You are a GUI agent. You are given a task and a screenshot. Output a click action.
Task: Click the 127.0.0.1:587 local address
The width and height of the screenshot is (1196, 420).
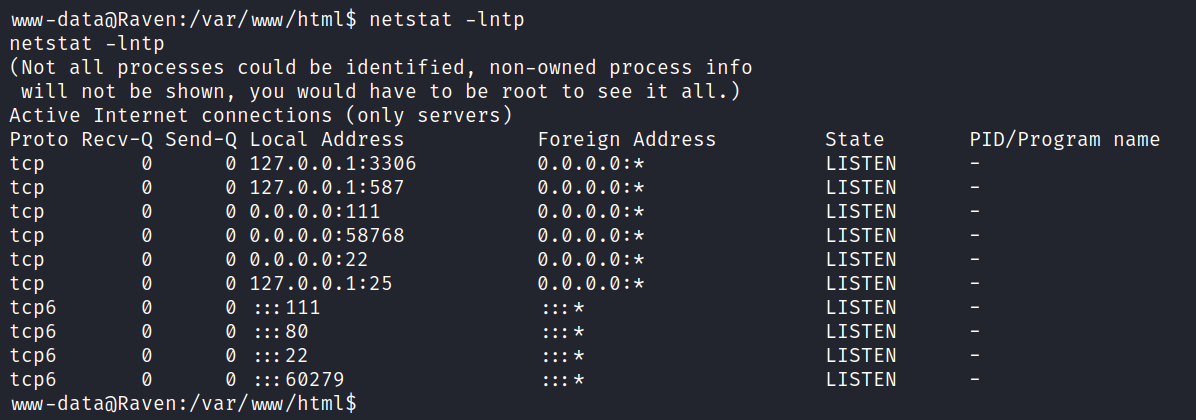tap(327, 188)
